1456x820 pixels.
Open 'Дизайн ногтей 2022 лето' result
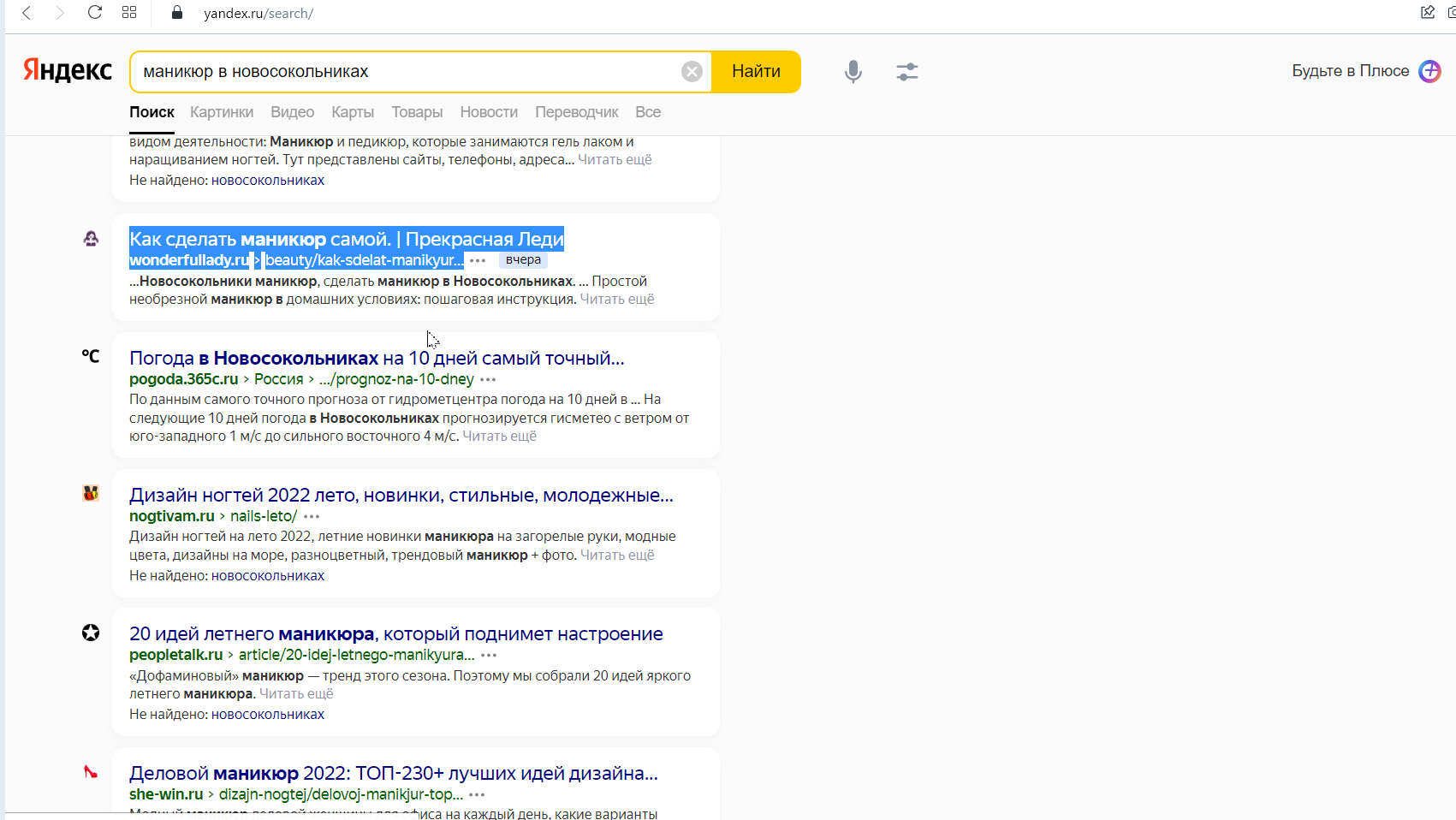[401, 495]
